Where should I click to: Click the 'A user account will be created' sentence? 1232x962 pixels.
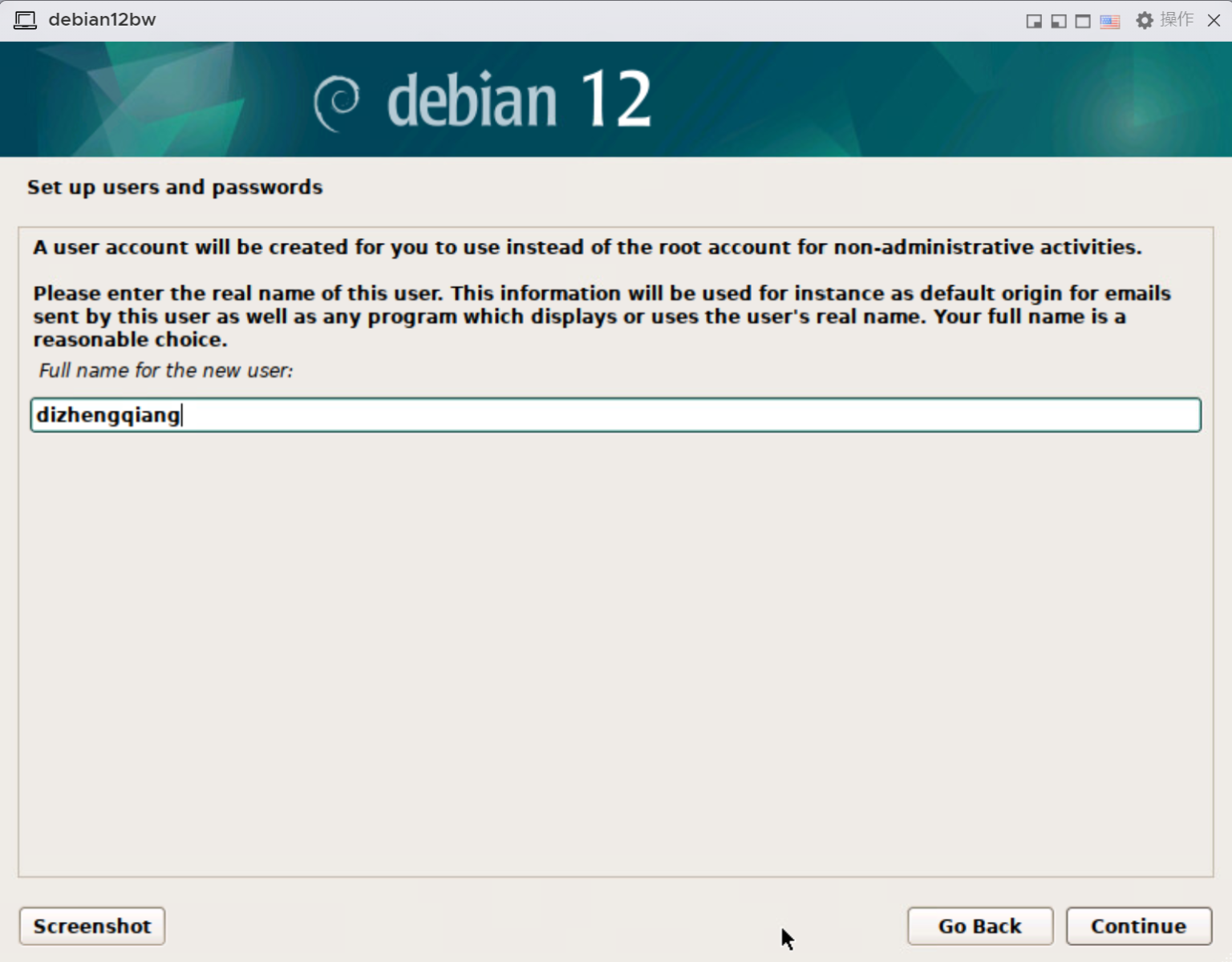pos(586,247)
